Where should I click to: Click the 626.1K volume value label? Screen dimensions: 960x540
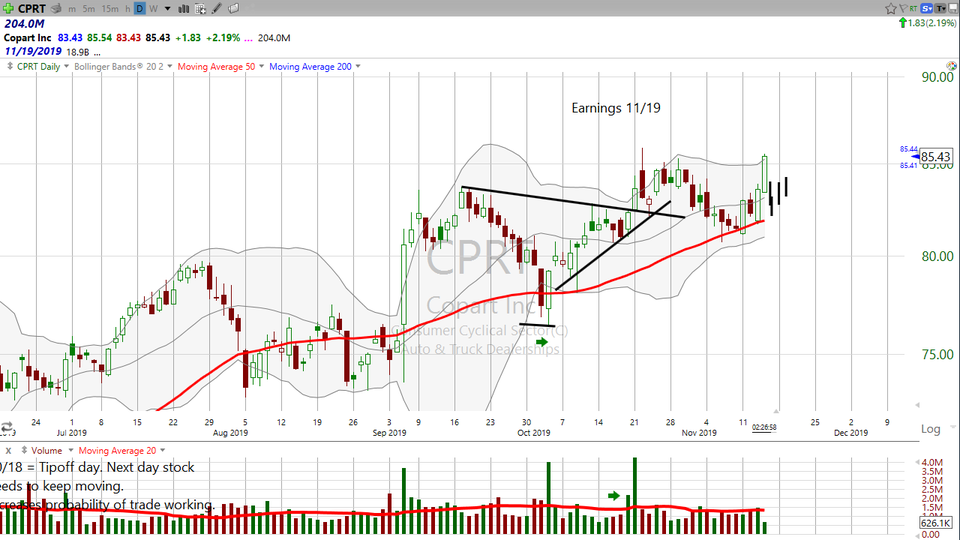(936, 523)
